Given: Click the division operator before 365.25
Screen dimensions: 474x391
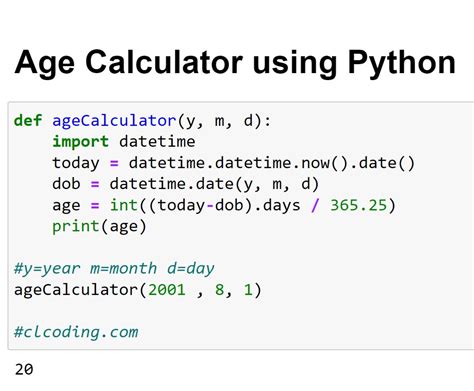Looking at the screenshot, I should [315, 205].
